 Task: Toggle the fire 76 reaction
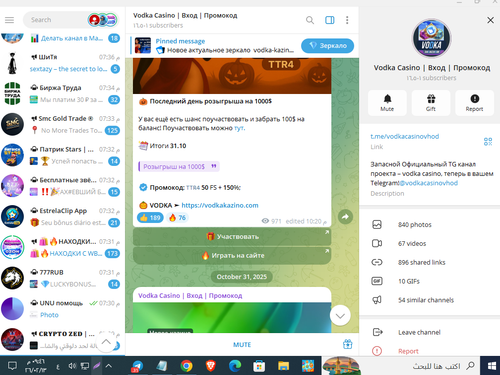[x=177, y=218]
